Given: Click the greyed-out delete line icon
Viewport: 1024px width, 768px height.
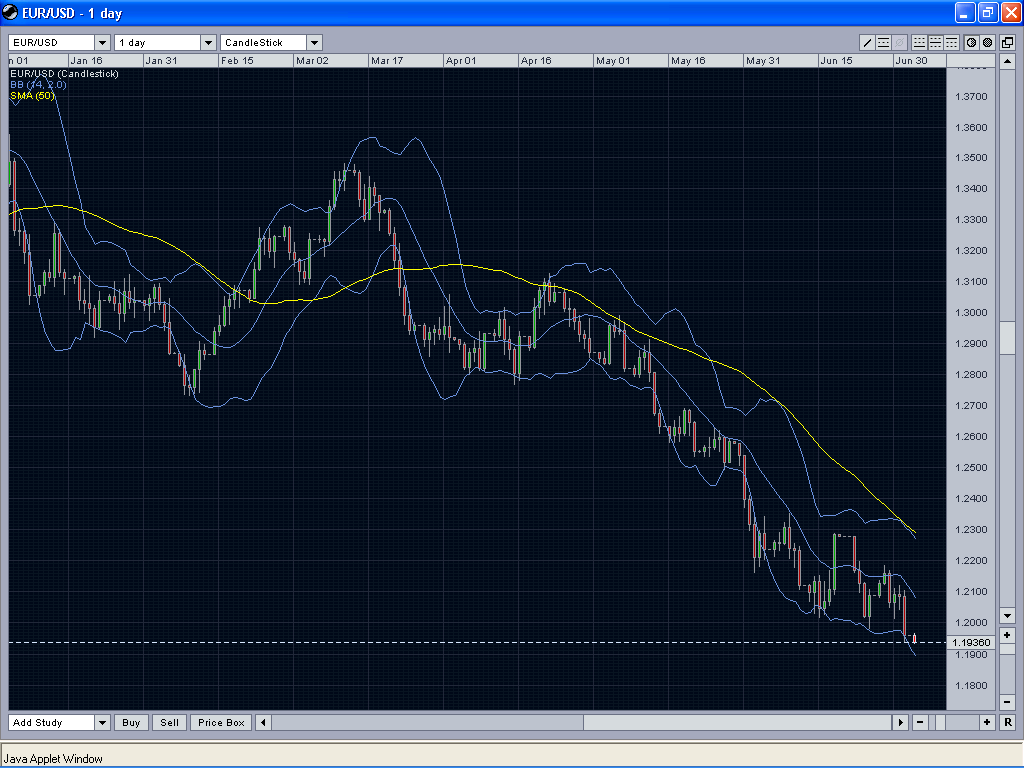Looking at the screenshot, I should pos(900,43).
